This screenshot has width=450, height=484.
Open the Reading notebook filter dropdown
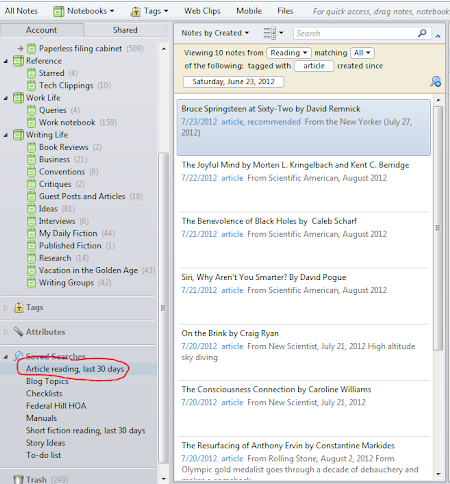pos(289,53)
